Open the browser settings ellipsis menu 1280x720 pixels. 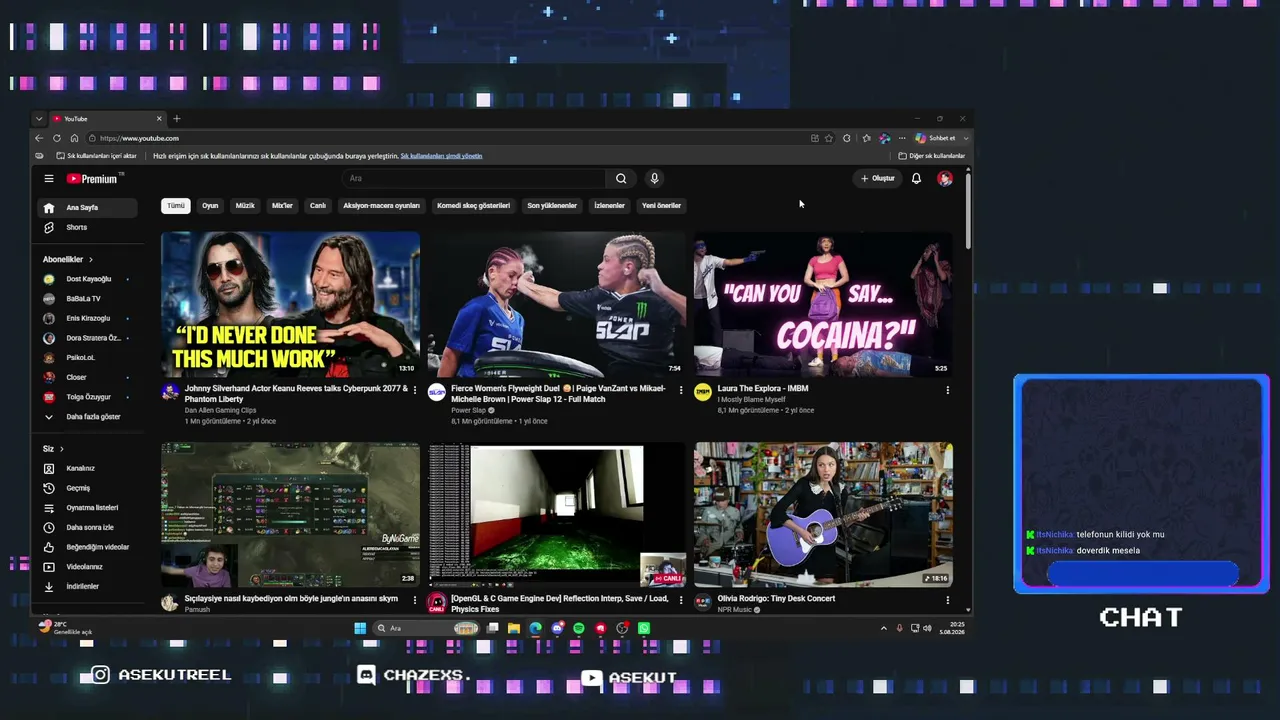(x=902, y=138)
